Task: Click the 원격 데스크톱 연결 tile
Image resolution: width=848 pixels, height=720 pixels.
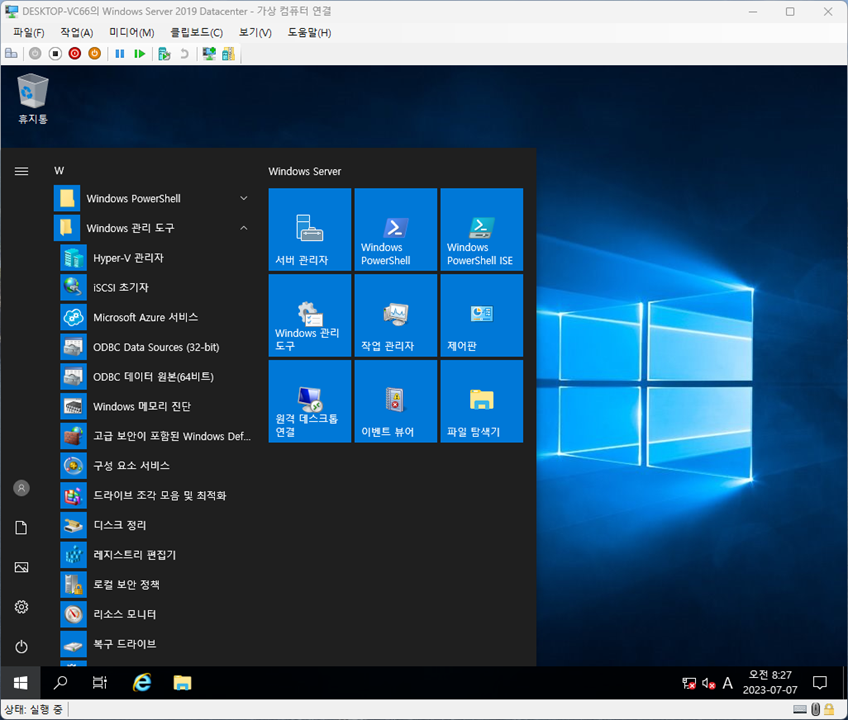Action: 310,401
